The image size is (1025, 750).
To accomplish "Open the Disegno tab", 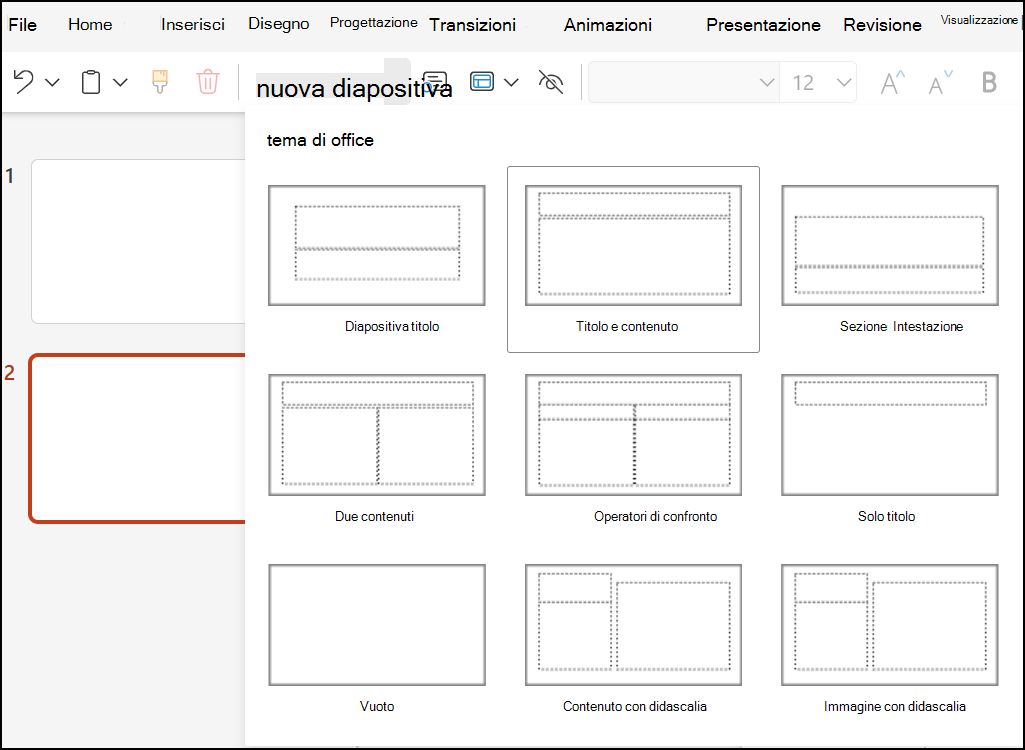I will tap(278, 24).
